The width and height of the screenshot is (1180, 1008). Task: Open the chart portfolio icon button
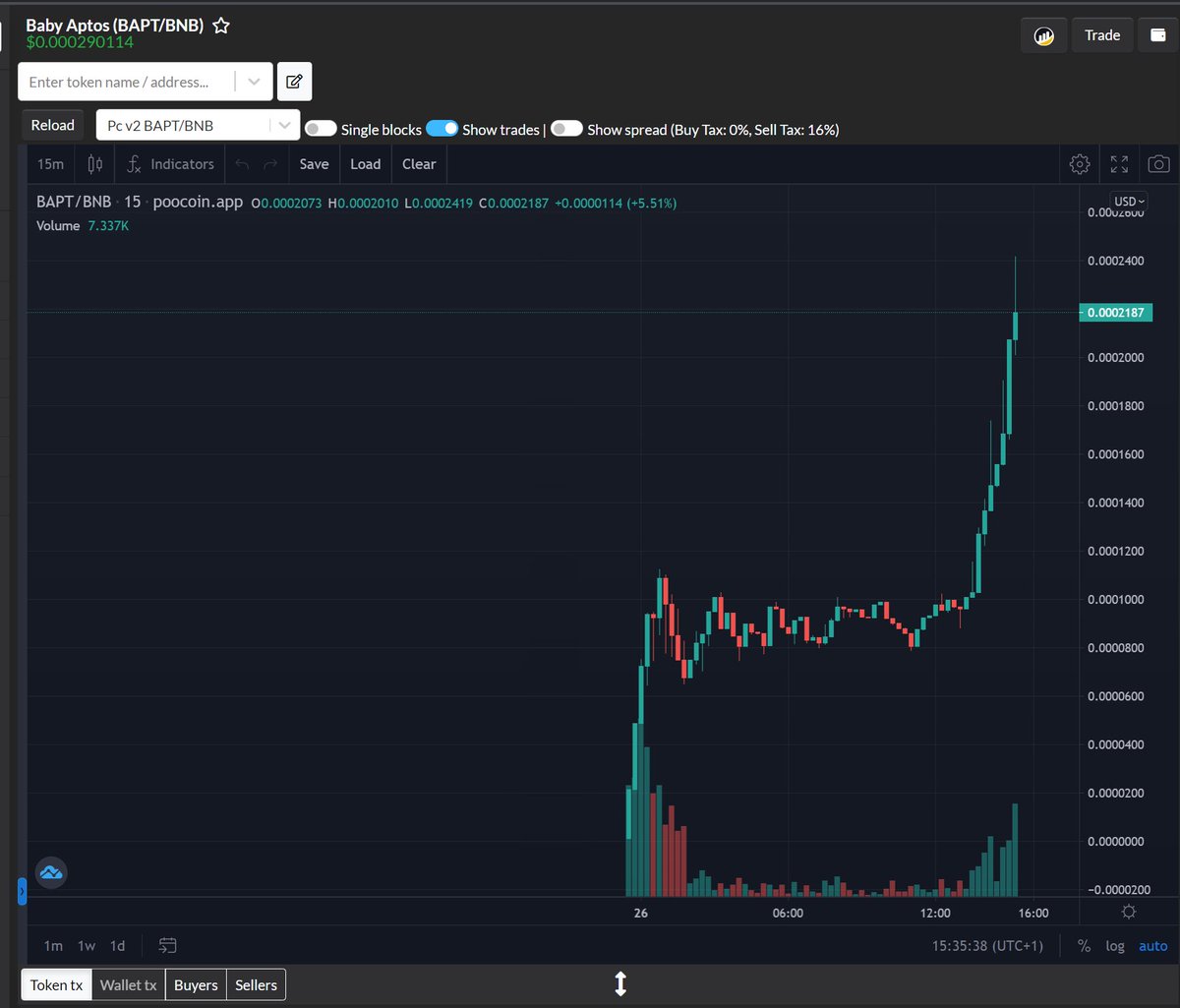(x=1043, y=35)
